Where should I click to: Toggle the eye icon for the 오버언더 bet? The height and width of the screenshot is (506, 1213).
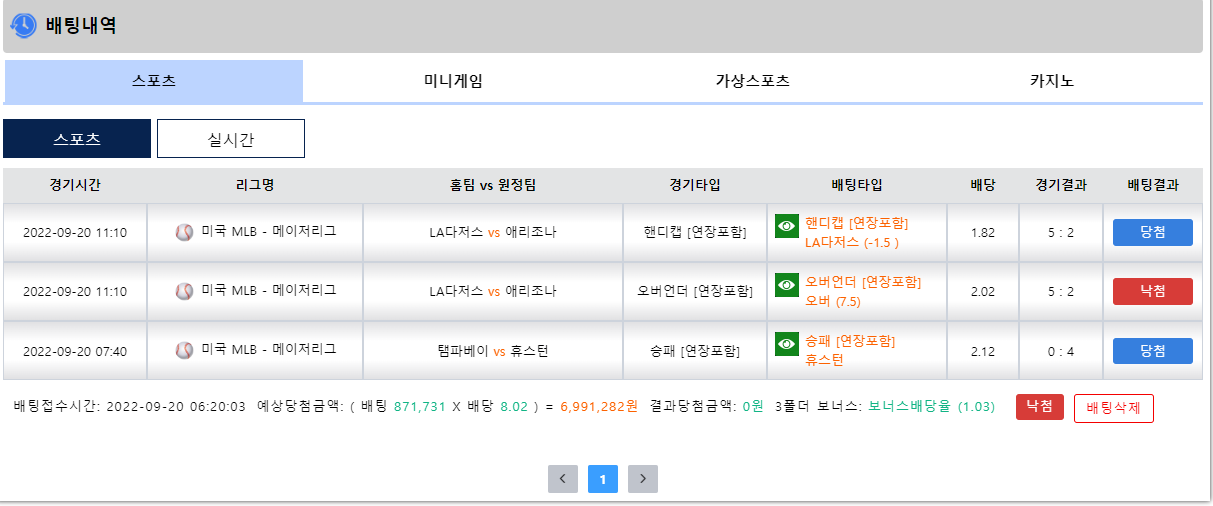click(x=787, y=285)
